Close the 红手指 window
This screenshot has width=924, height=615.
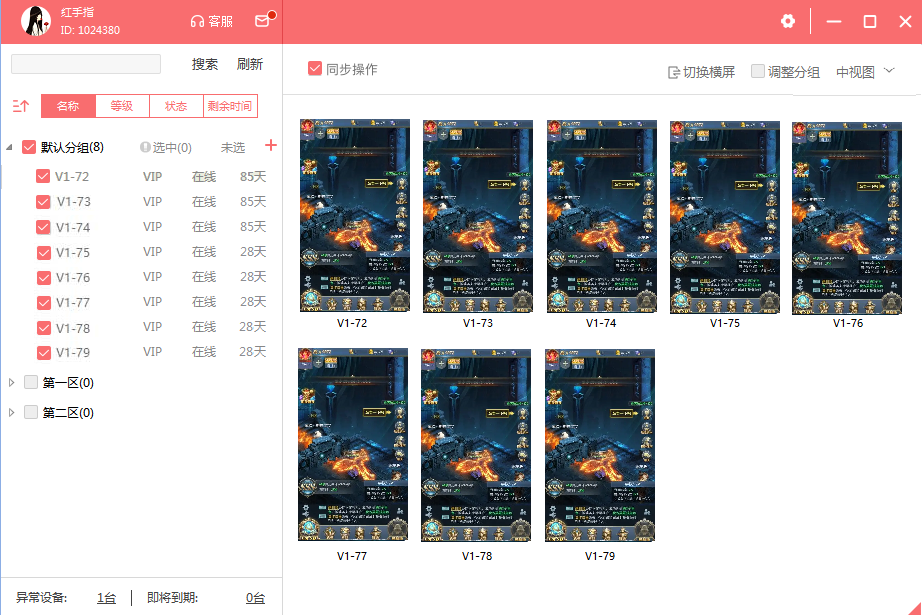pyautogui.click(x=905, y=22)
